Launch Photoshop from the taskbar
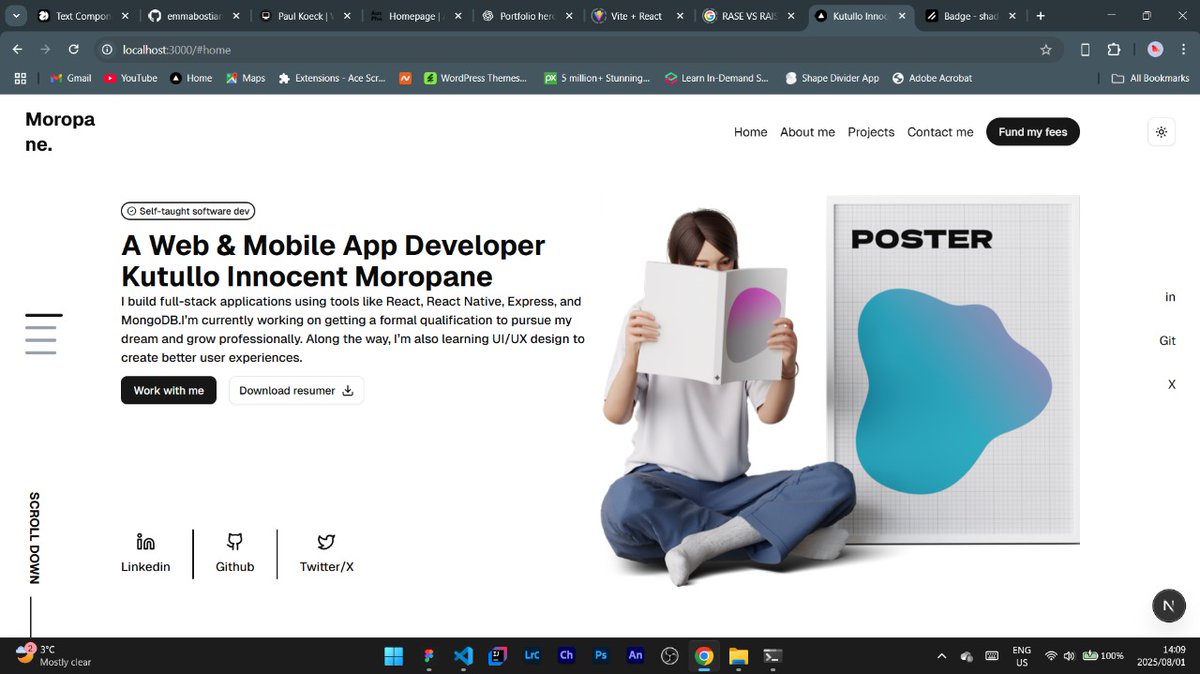Screen dimensions: 1200x674 pyautogui.click(x=600, y=656)
